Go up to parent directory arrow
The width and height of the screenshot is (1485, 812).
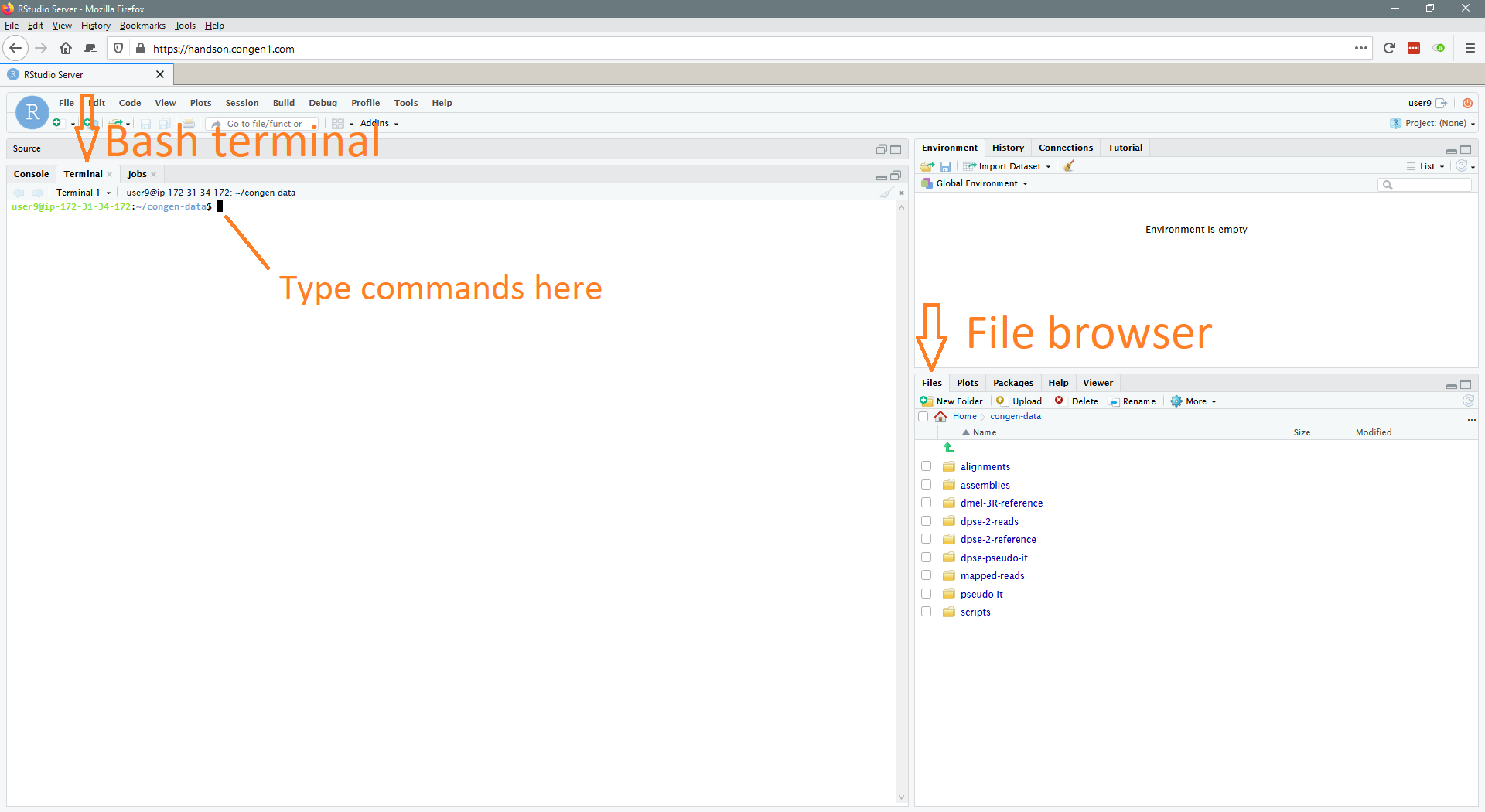949,449
